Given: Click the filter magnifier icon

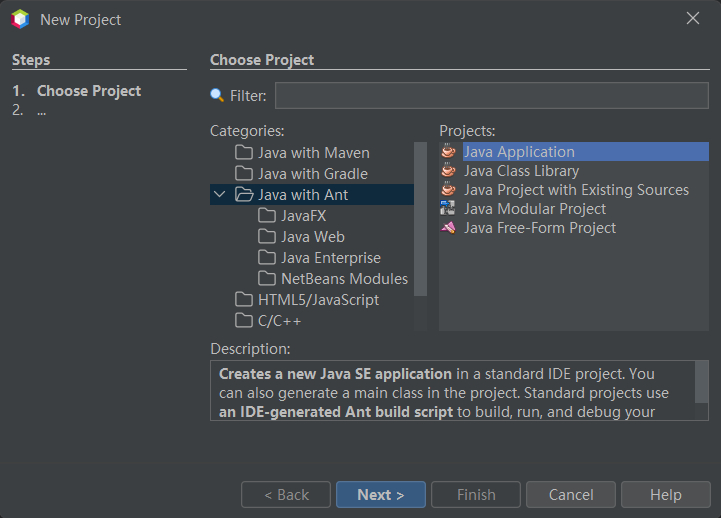Looking at the screenshot, I should 217,96.
